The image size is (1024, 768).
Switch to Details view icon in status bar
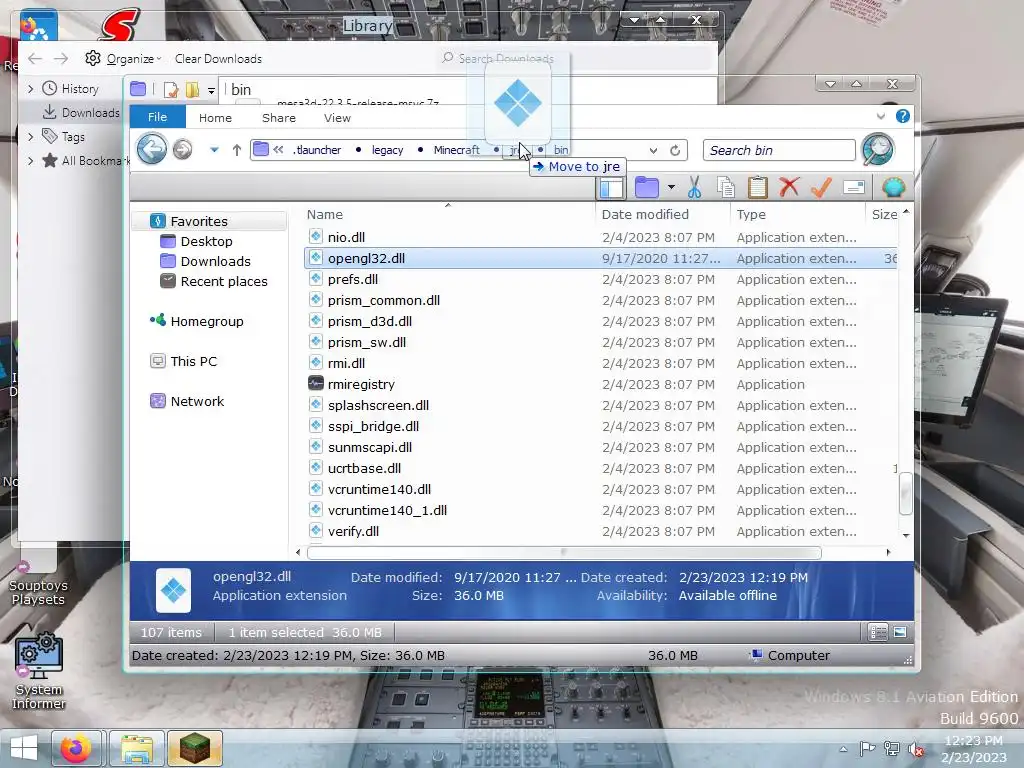(x=878, y=632)
